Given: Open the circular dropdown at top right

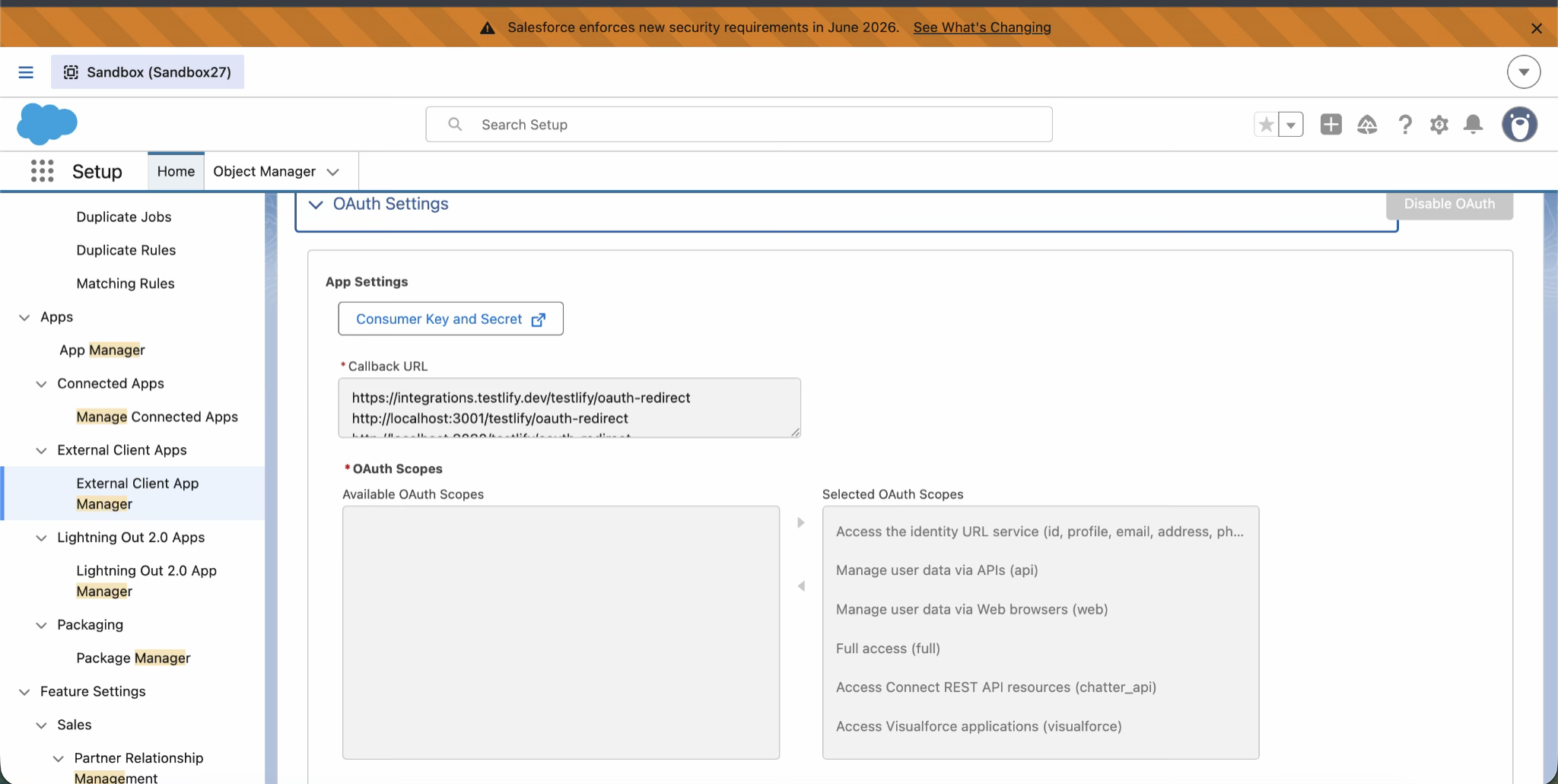Looking at the screenshot, I should (x=1524, y=72).
